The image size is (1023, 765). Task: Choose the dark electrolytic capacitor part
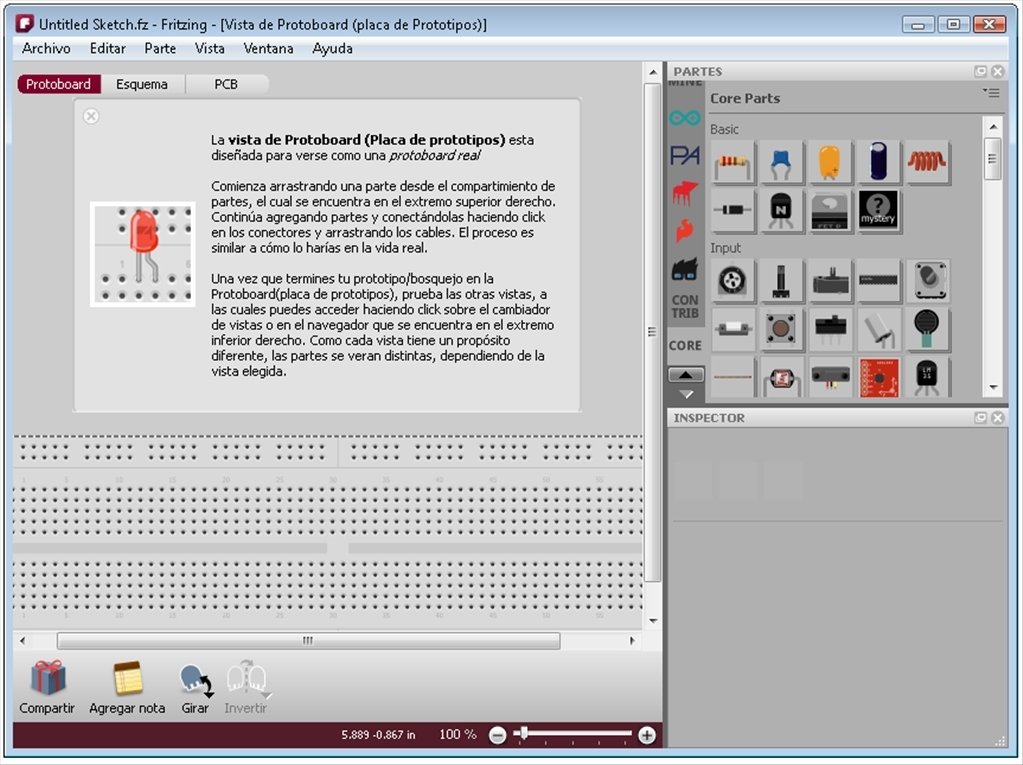(878, 162)
